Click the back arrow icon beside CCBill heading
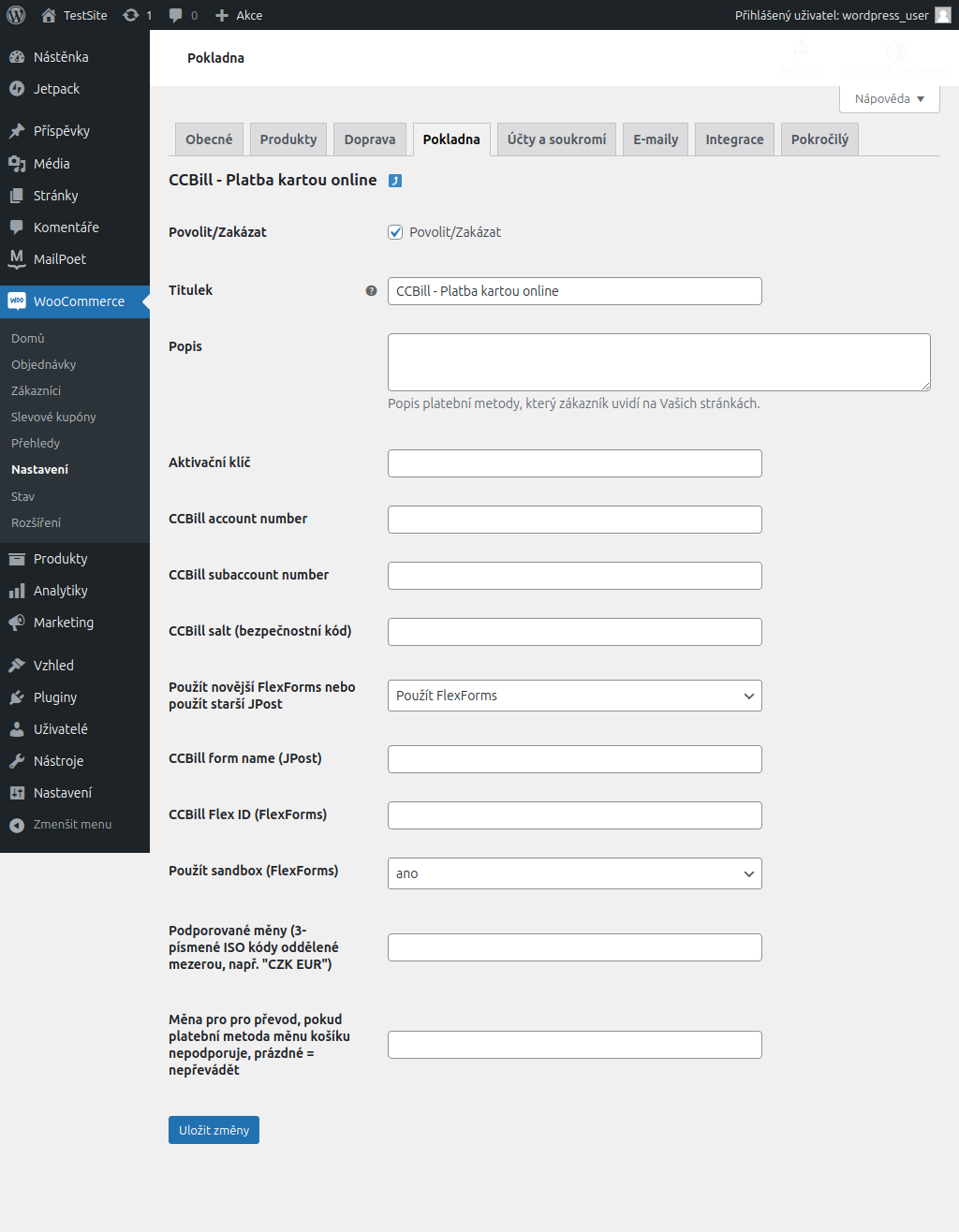 click(x=395, y=181)
